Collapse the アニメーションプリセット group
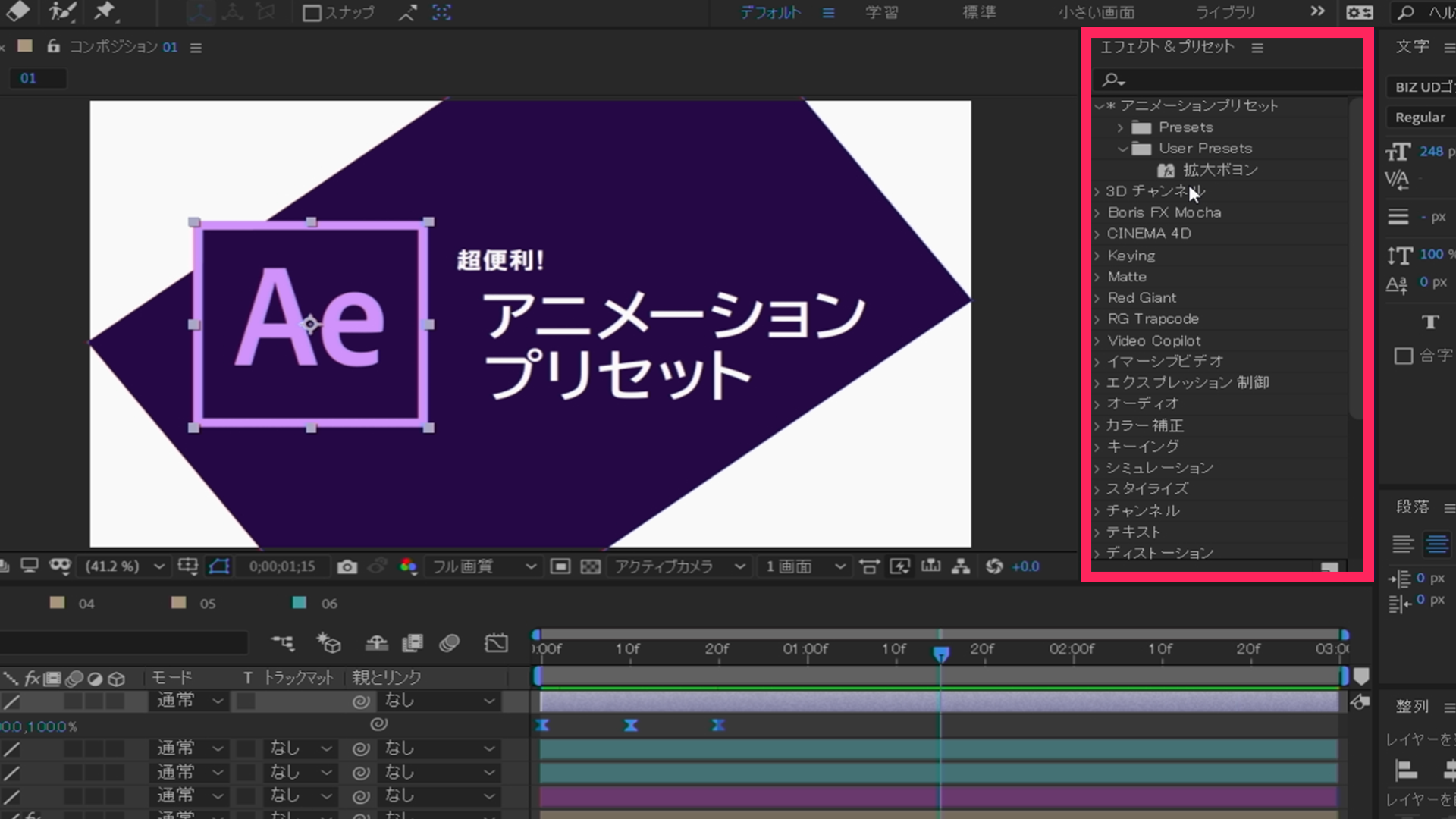 (1099, 106)
